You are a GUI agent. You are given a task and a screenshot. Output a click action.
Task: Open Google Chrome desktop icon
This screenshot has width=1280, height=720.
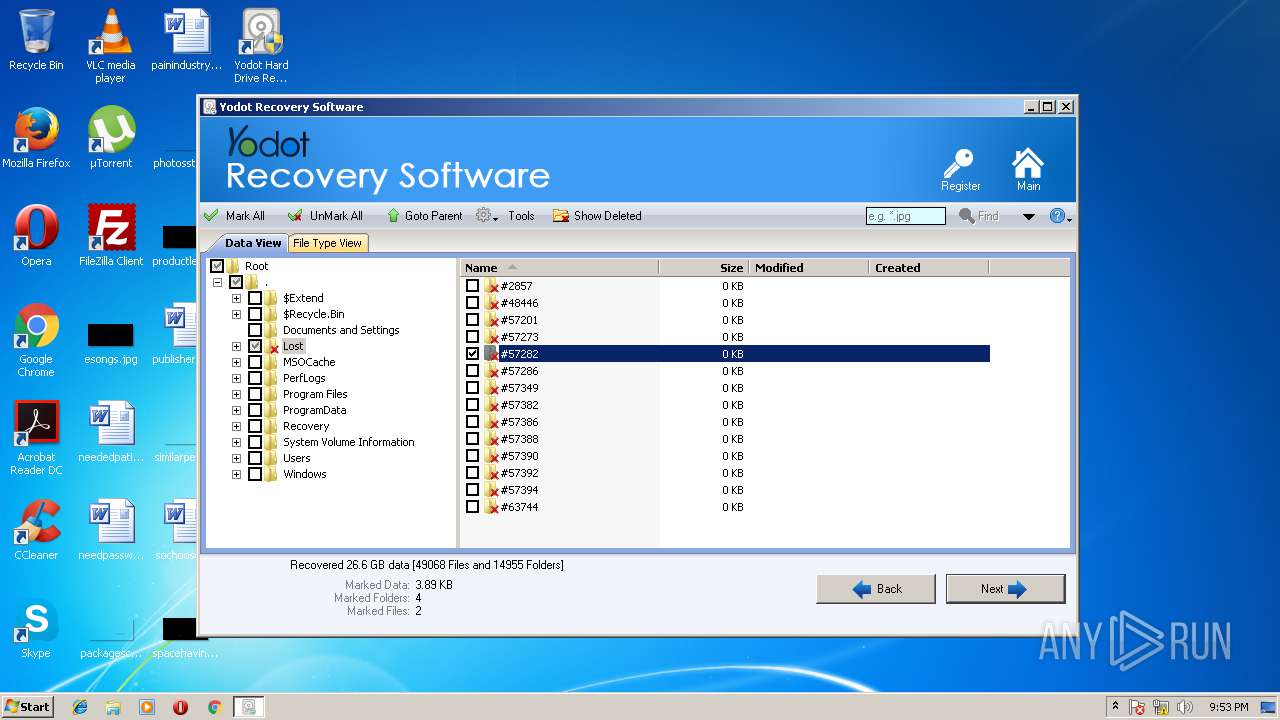click(x=36, y=340)
